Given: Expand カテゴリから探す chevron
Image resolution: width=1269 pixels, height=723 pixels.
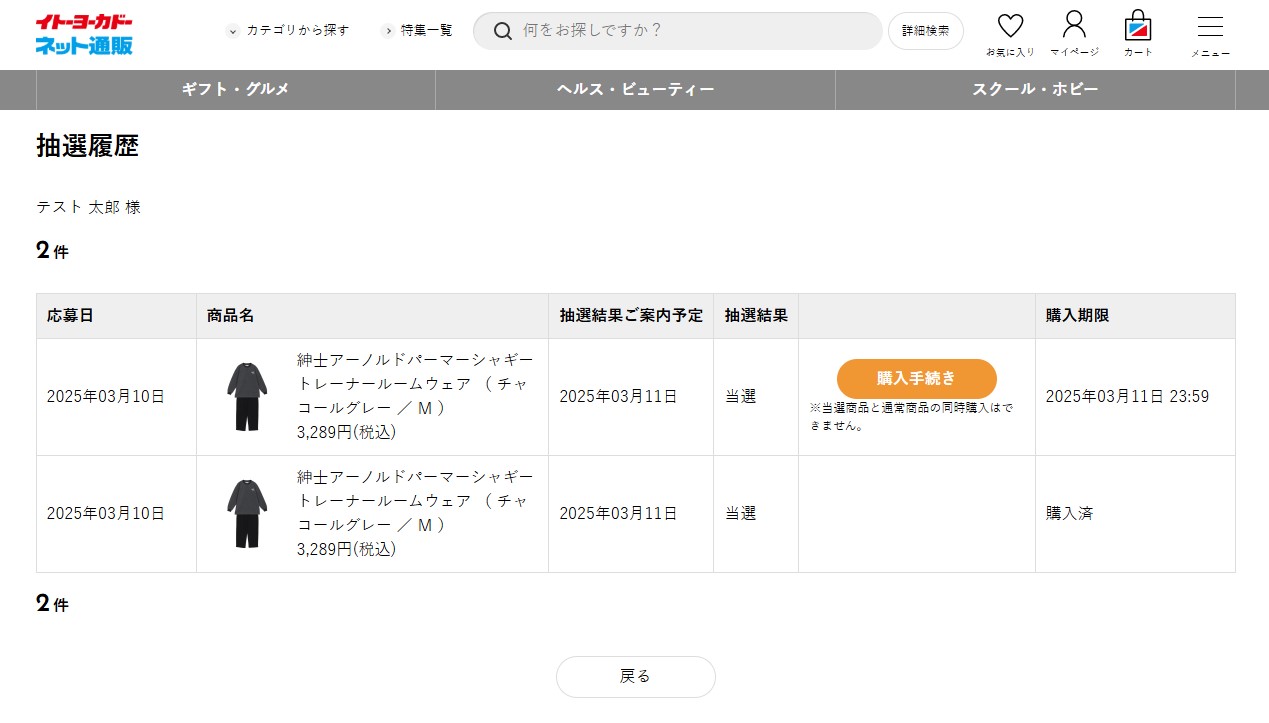Looking at the screenshot, I should pos(233,31).
